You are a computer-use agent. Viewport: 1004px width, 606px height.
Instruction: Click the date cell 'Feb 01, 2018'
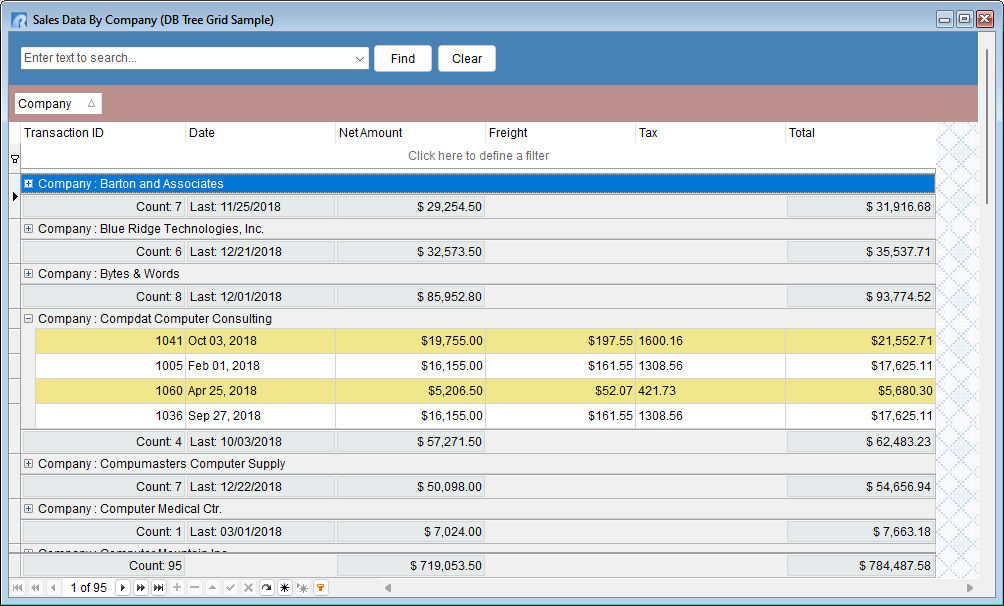click(260, 366)
